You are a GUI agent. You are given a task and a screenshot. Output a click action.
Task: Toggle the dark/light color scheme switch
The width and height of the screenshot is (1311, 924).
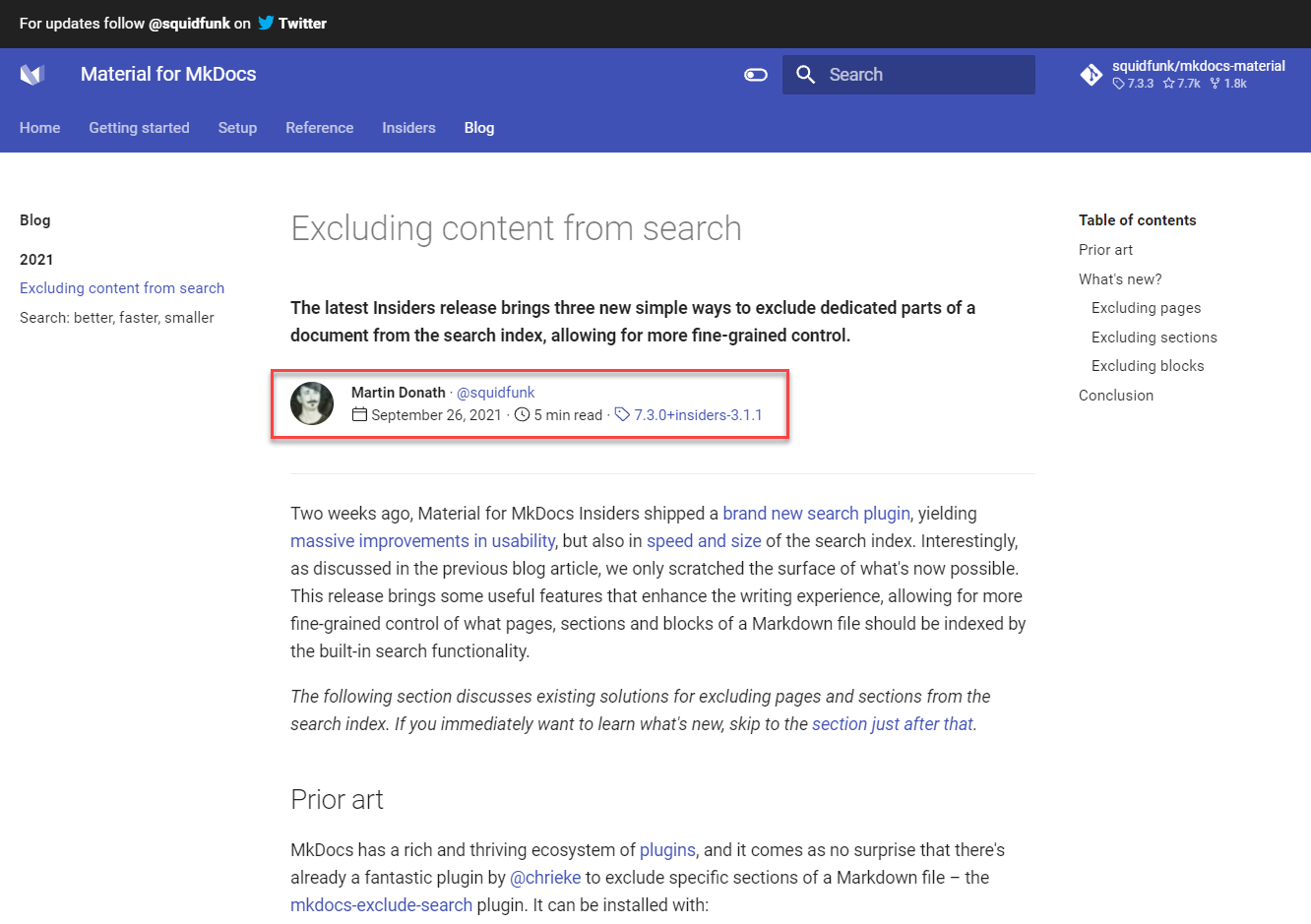point(756,75)
